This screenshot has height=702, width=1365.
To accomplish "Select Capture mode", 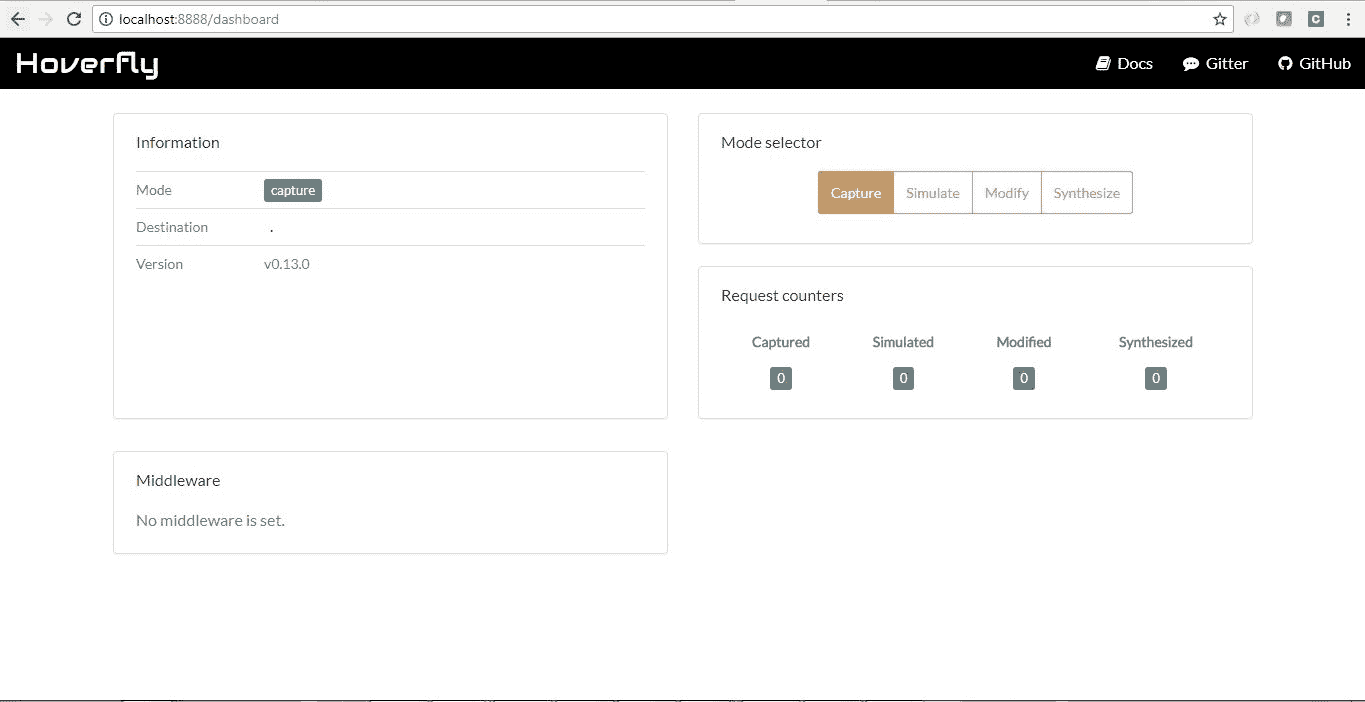I will (856, 193).
